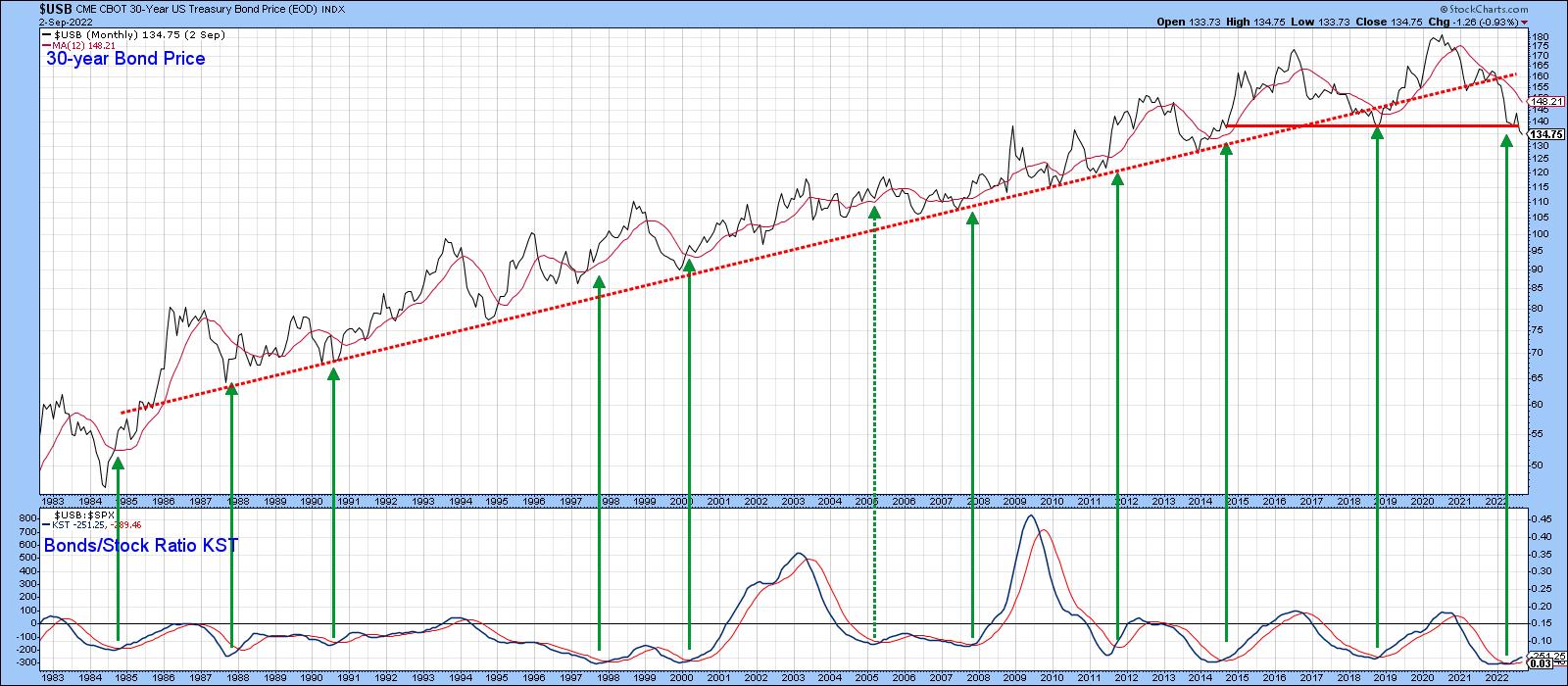Click the dashed green arrowhead near 2005

point(874,212)
